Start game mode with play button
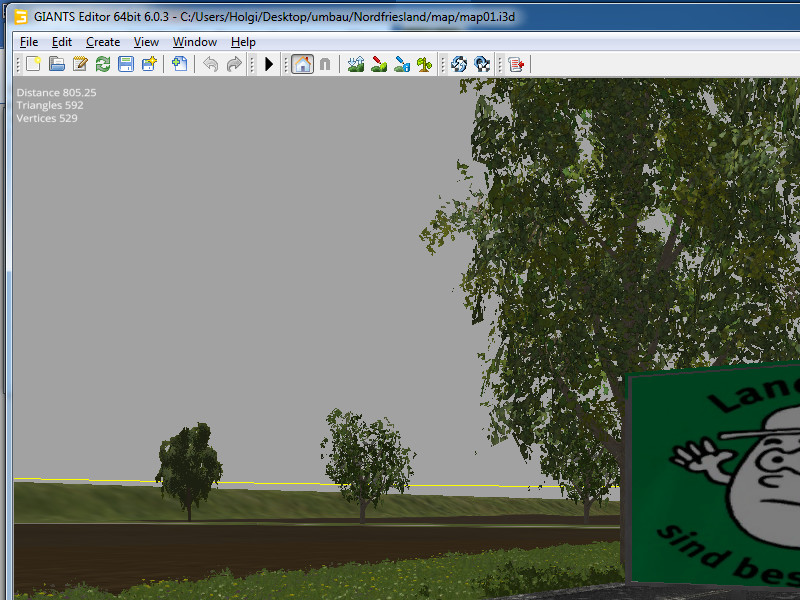This screenshot has width=800, height=600. click(x=269, y=64)
